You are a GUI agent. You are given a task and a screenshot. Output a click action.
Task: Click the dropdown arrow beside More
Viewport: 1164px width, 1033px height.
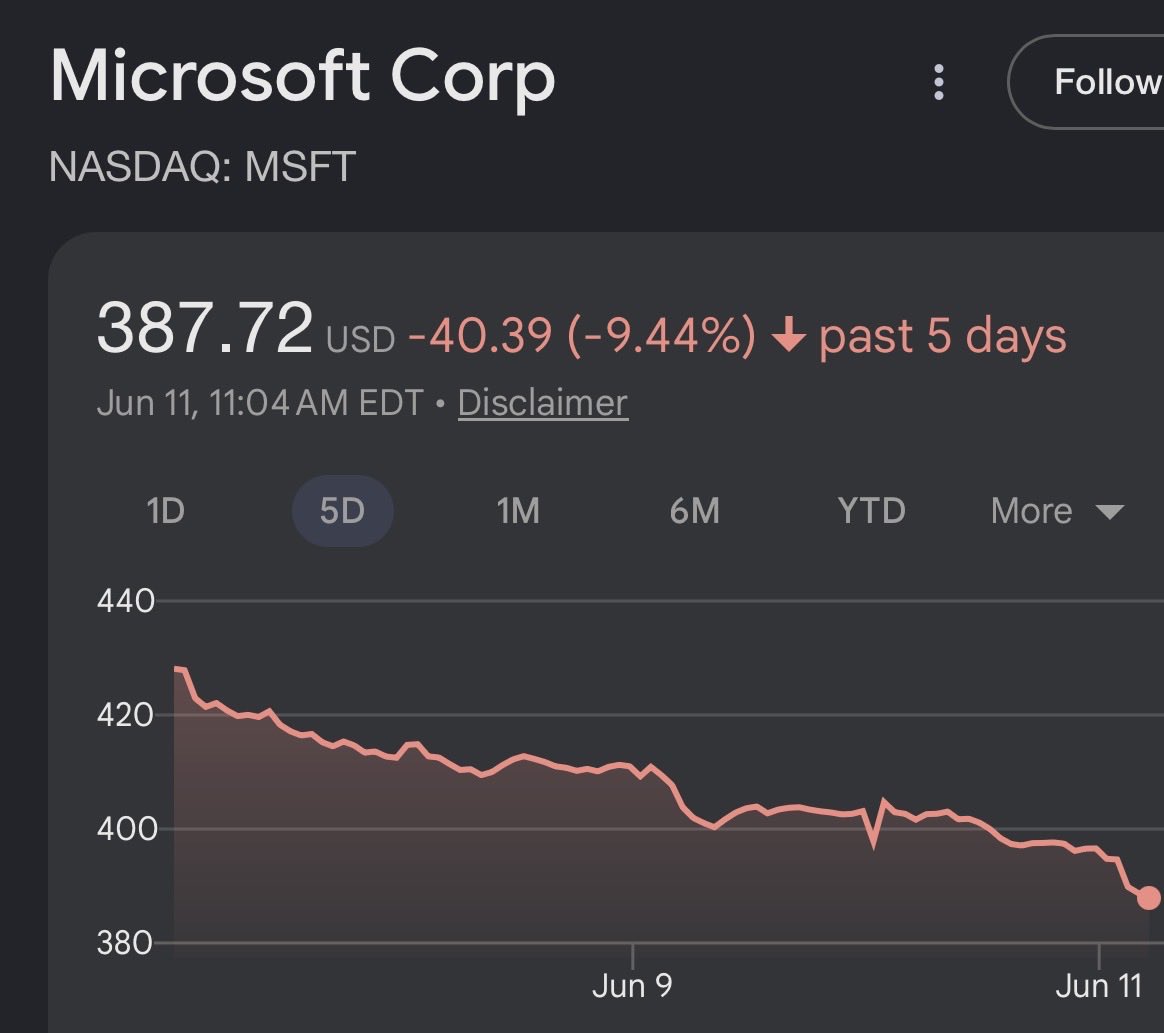click(1110, 512)
